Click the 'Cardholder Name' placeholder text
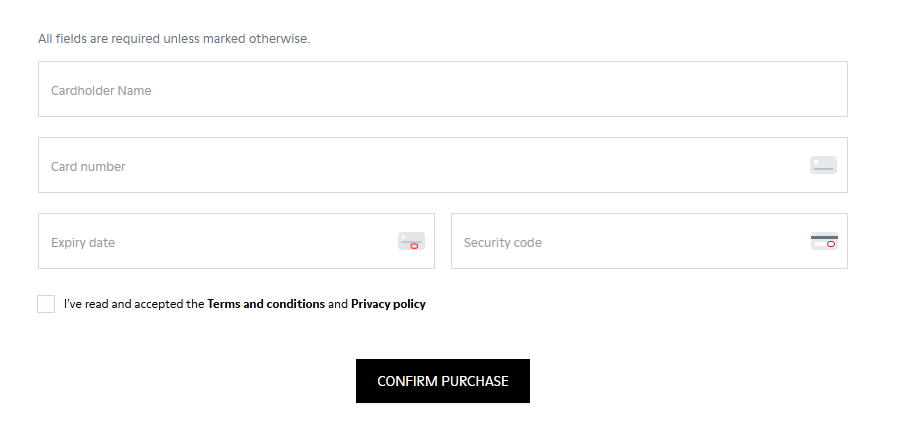 coord(101,90)
